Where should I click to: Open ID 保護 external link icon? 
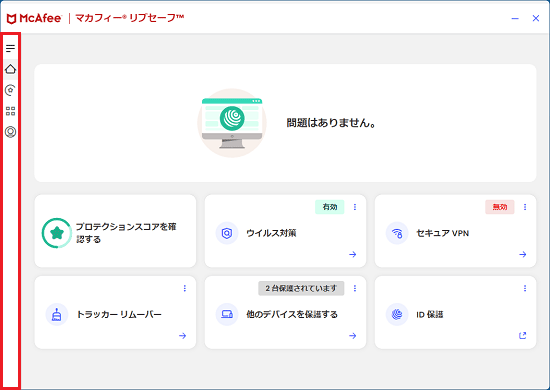coord(523,335)
